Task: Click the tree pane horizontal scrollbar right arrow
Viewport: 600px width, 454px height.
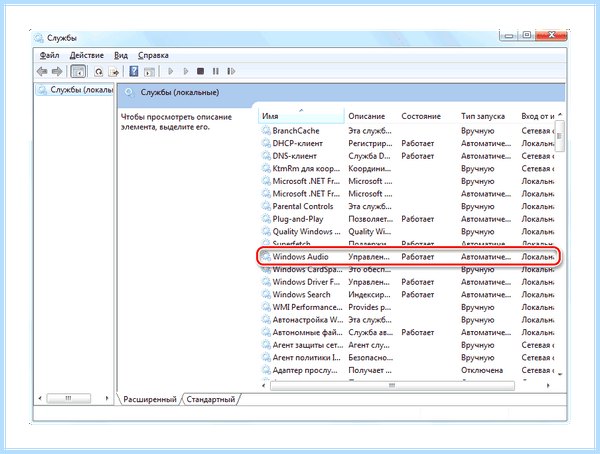Action: (107, 398)
